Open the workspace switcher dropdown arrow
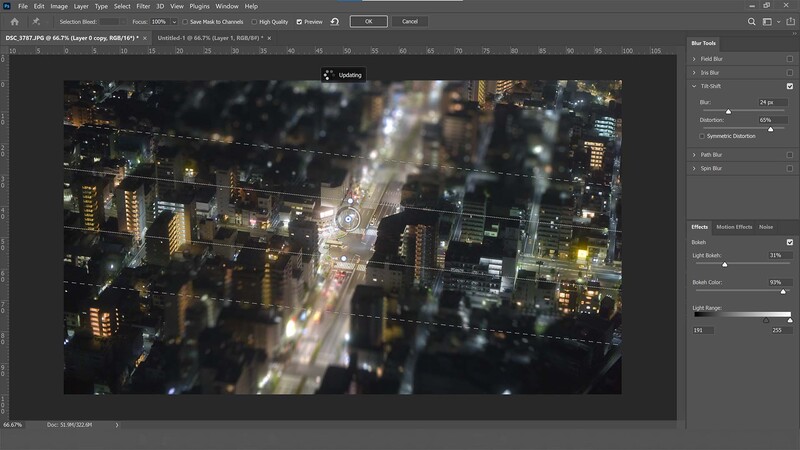The image size is (800, 450). 779,22
